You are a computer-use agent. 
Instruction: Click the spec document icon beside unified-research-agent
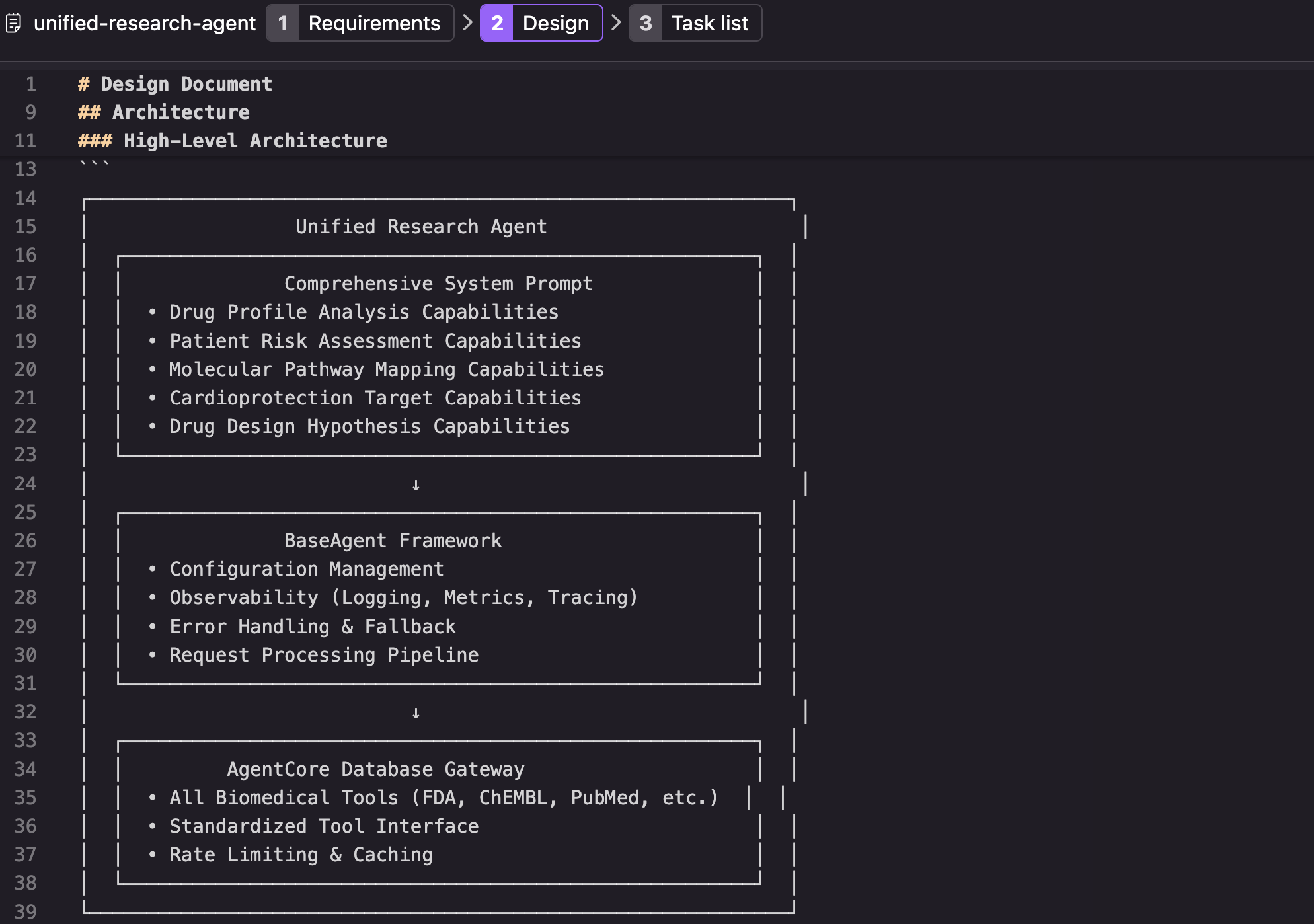(x=13, y=24)
